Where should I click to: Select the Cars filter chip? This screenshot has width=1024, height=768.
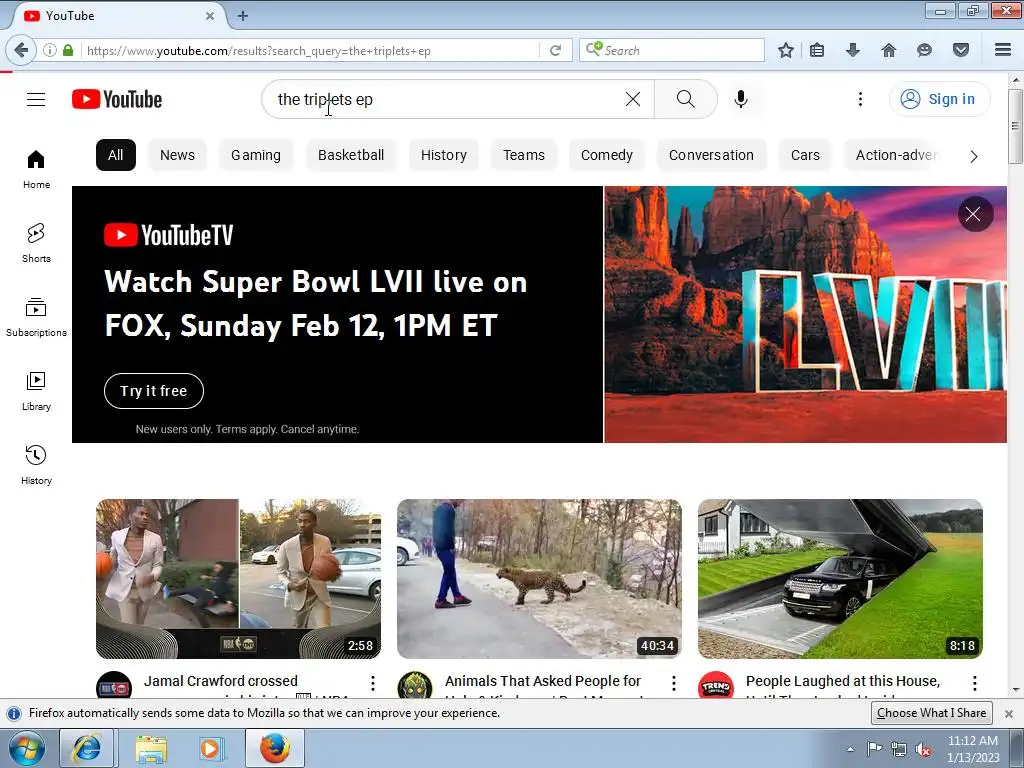805,155
